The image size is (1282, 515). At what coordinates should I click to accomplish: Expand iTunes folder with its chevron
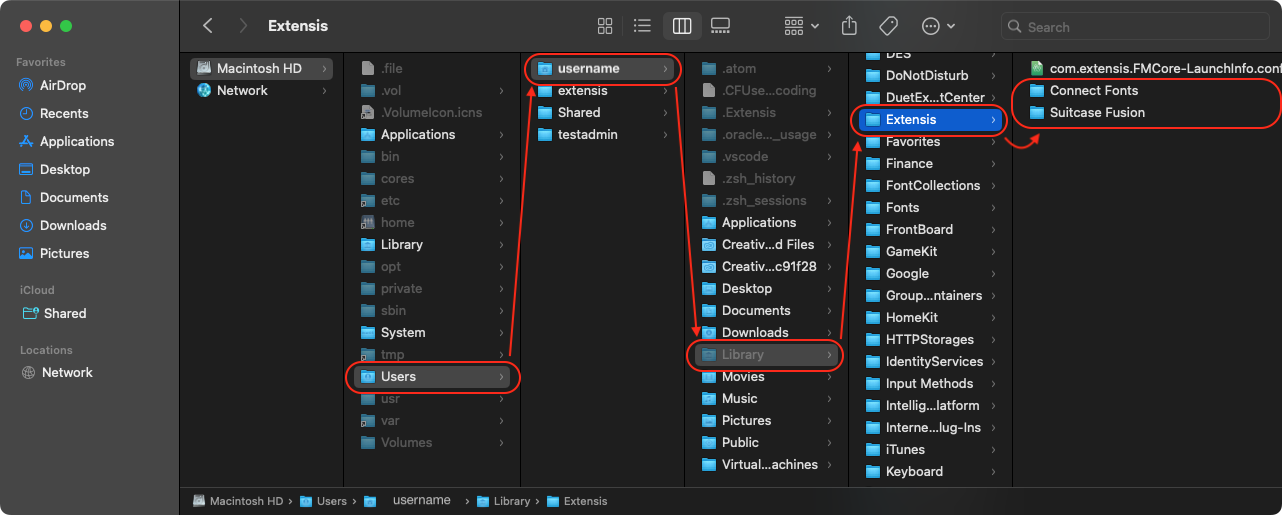993,449
